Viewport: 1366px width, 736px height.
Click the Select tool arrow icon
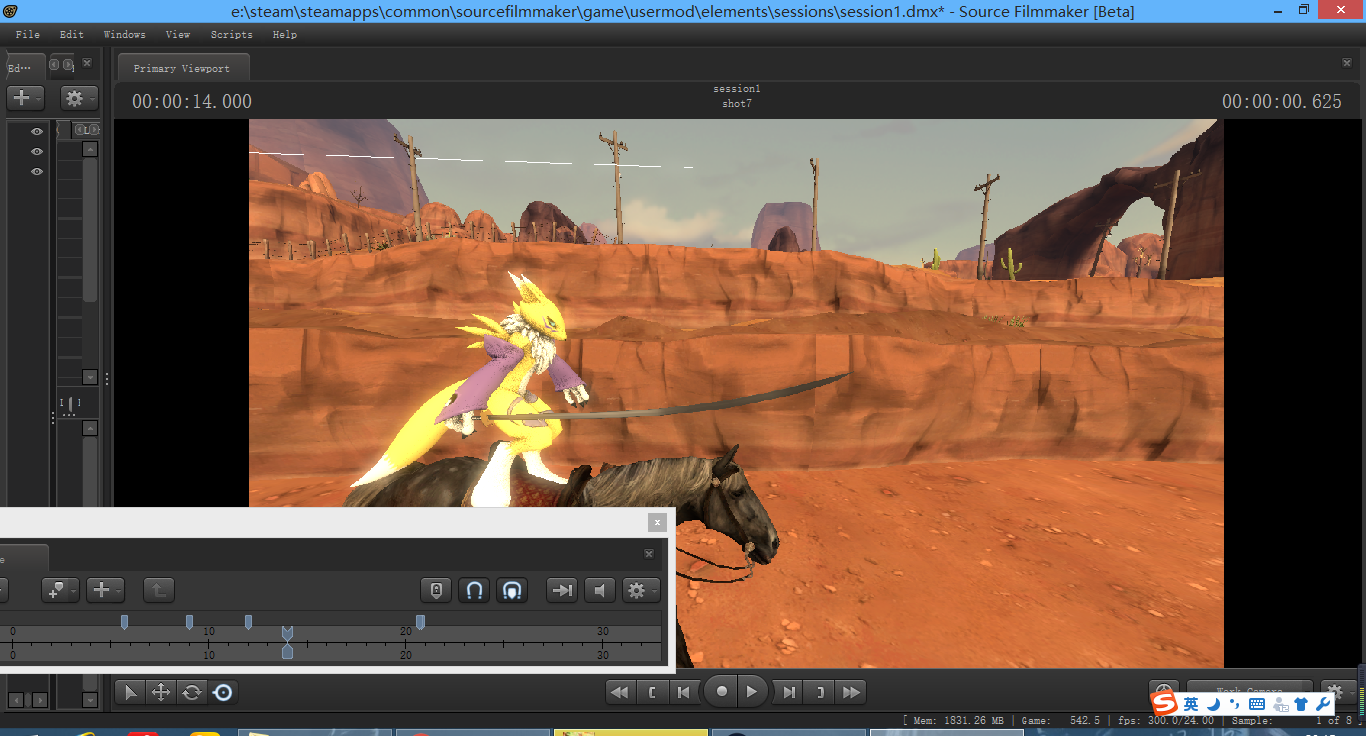[131, 692]
